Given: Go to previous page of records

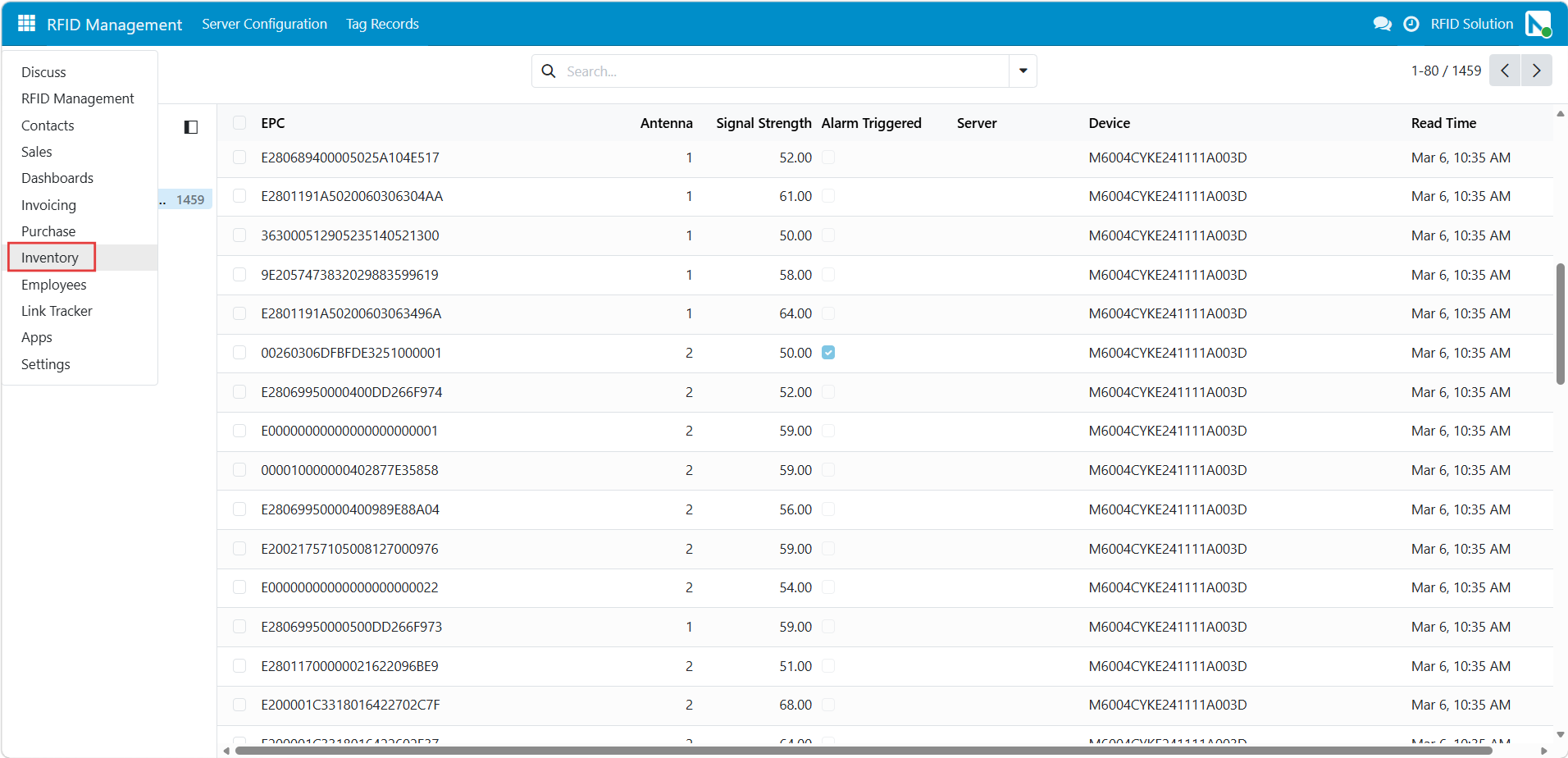Looking at the screenshot, I should click(x=1505, y=71).
